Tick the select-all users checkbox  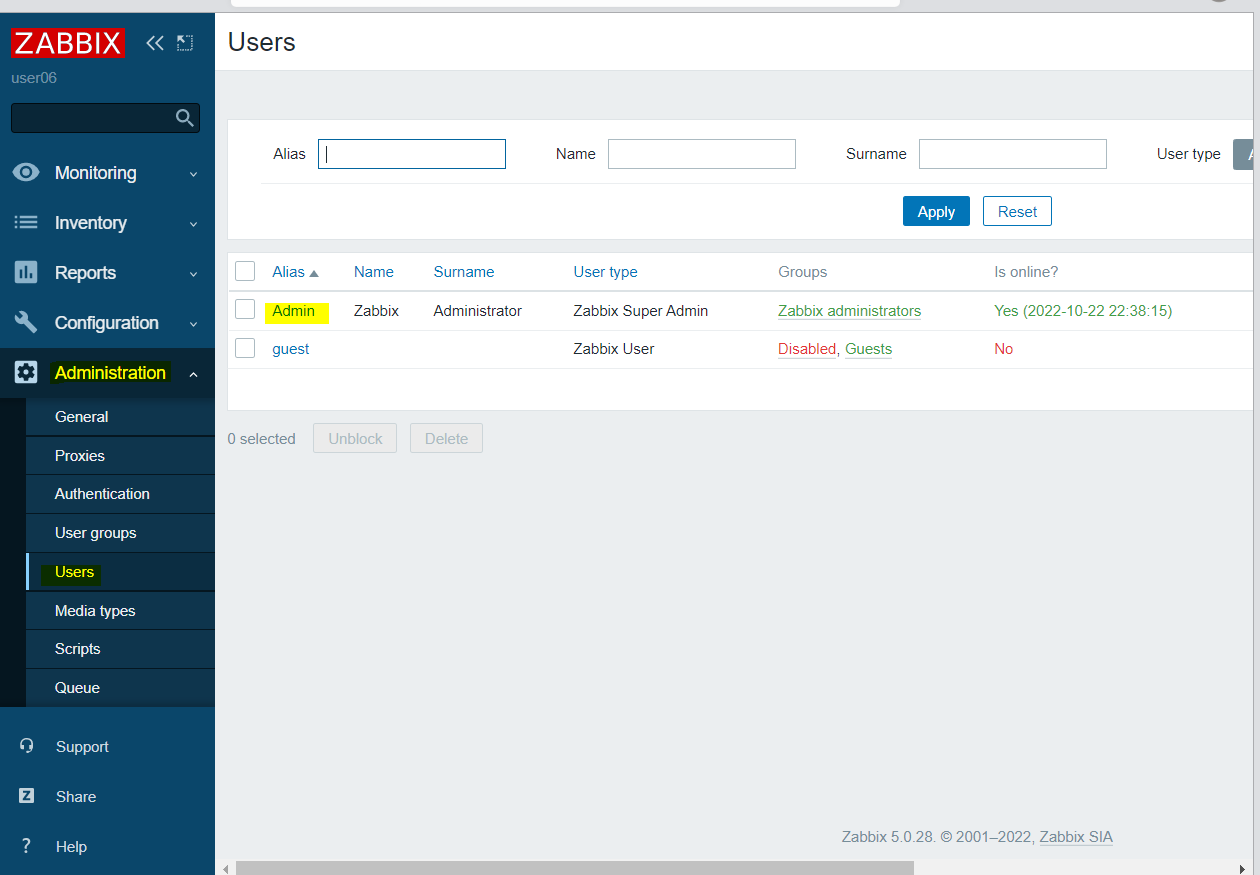[x=245, y=271]
